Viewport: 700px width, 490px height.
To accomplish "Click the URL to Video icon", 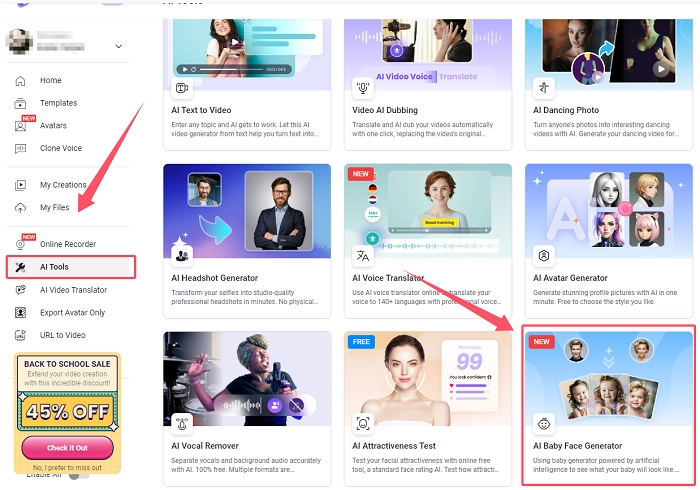I will (x=20, y=335).
